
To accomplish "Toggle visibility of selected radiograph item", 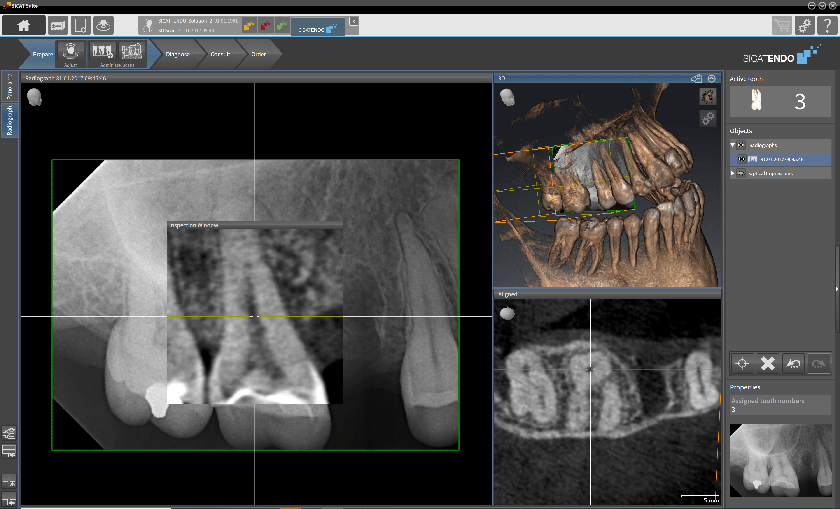I will click(742, 158).
